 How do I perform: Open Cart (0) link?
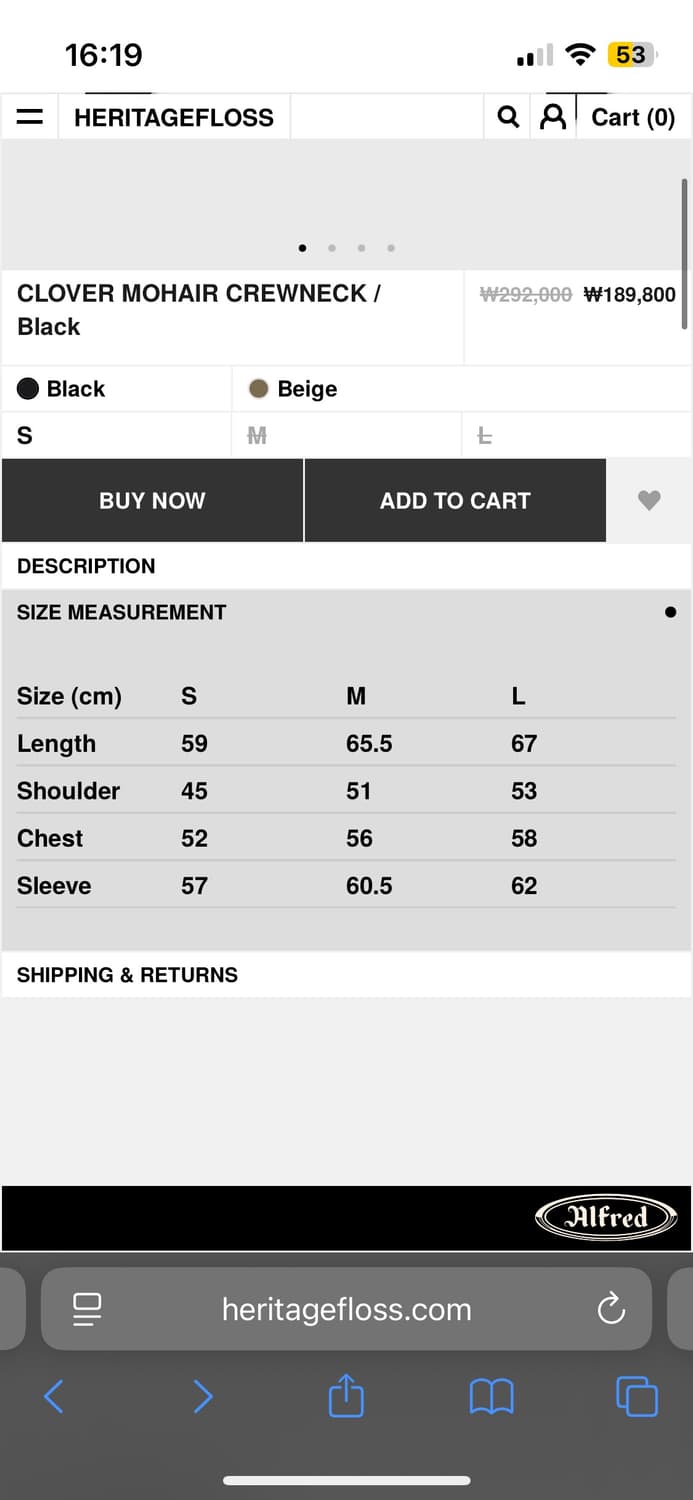pyautogui.click(x=633, y=117)
